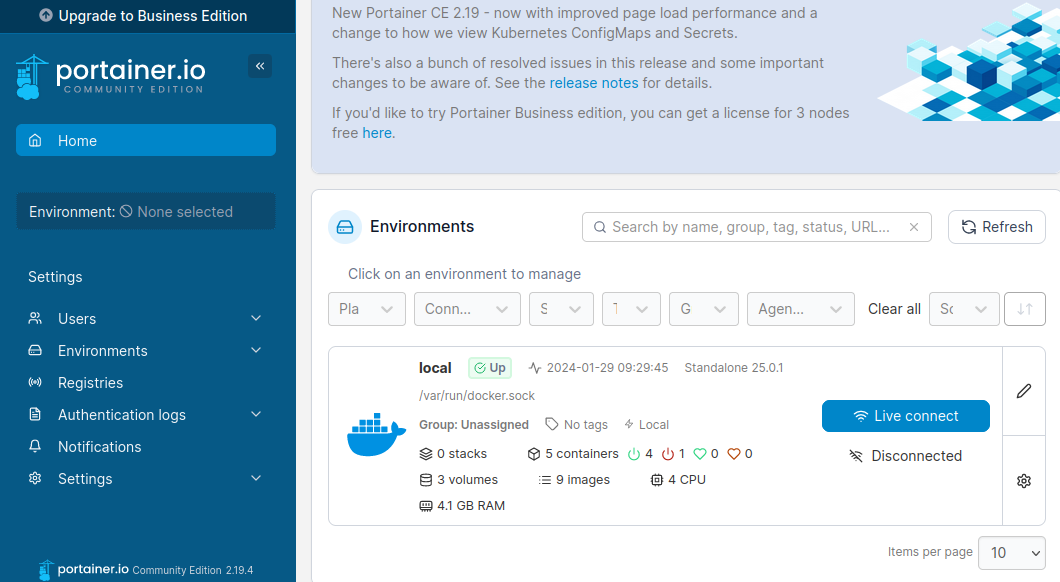Expand the Settings menu chevron
Screen dimensions: 1060x582
tap(256, 478)
